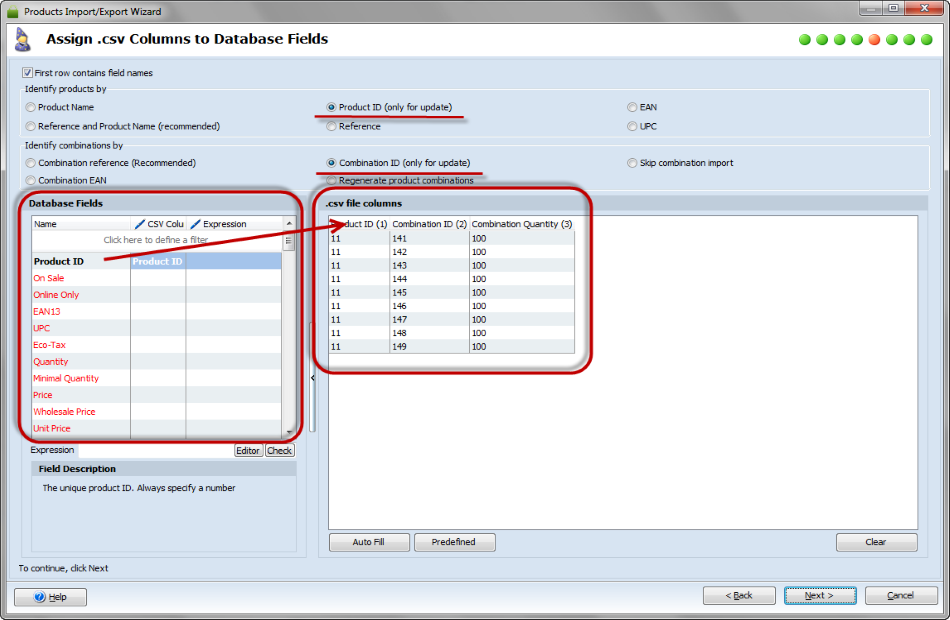Click Combination Quantity (3) column header
Image resolution: width=950 pixels, height=620 pixels.
click(522, 224)
